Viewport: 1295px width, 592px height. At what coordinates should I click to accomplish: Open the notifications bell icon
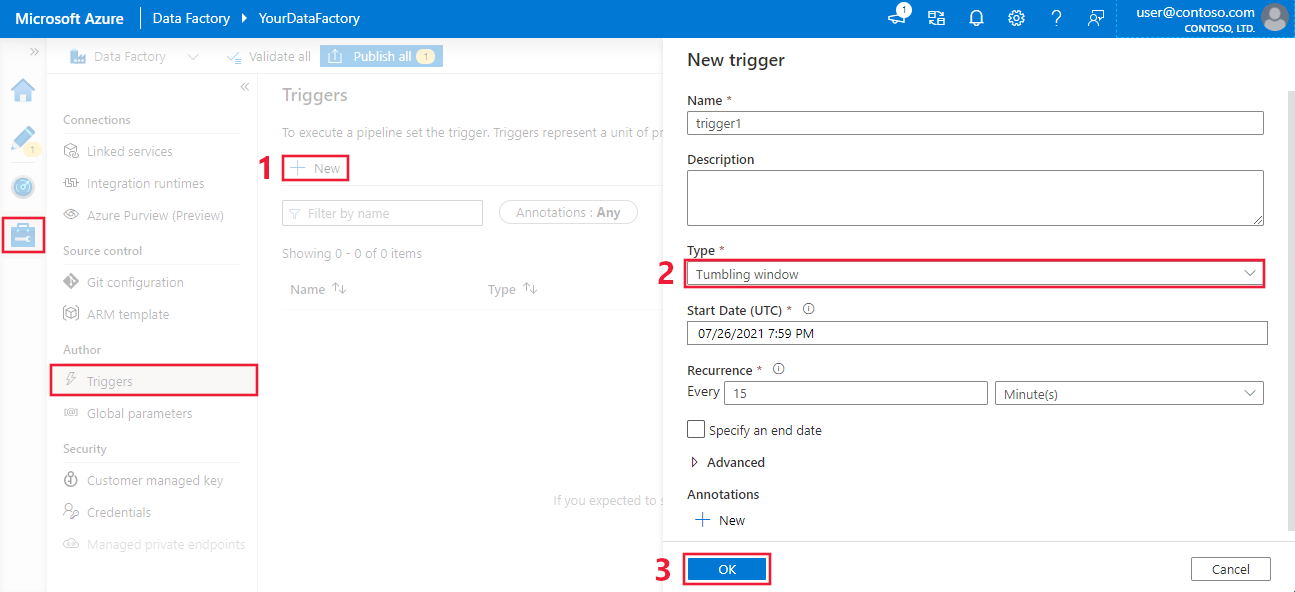(976, 17)
